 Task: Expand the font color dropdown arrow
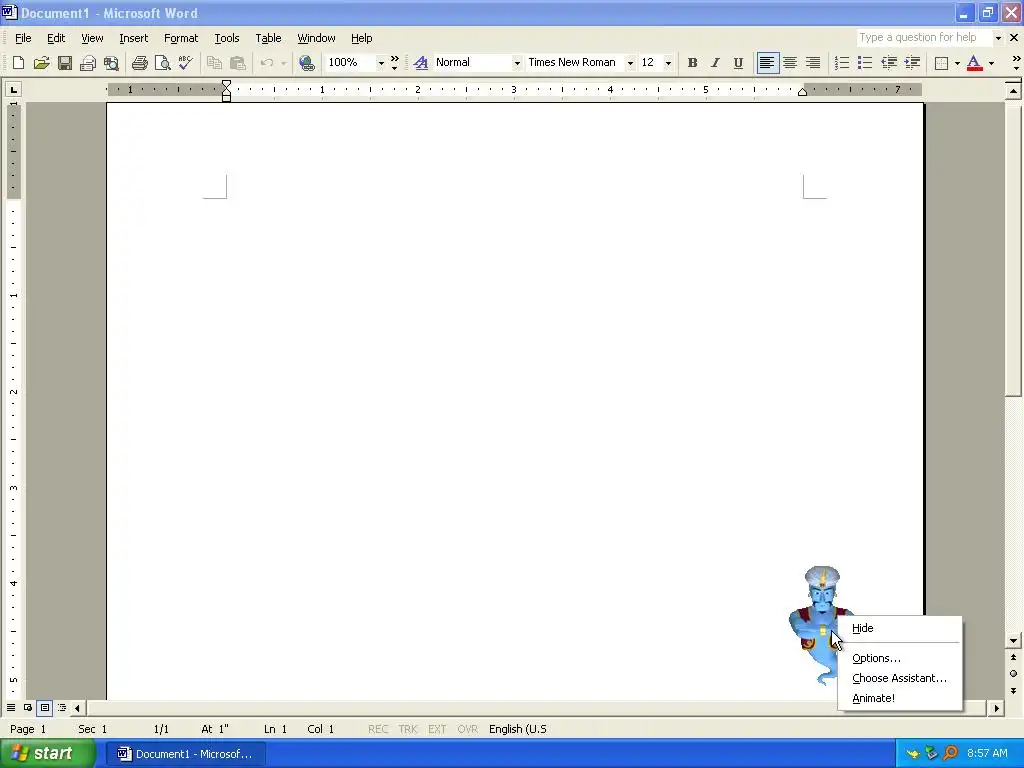pos(991,63)
